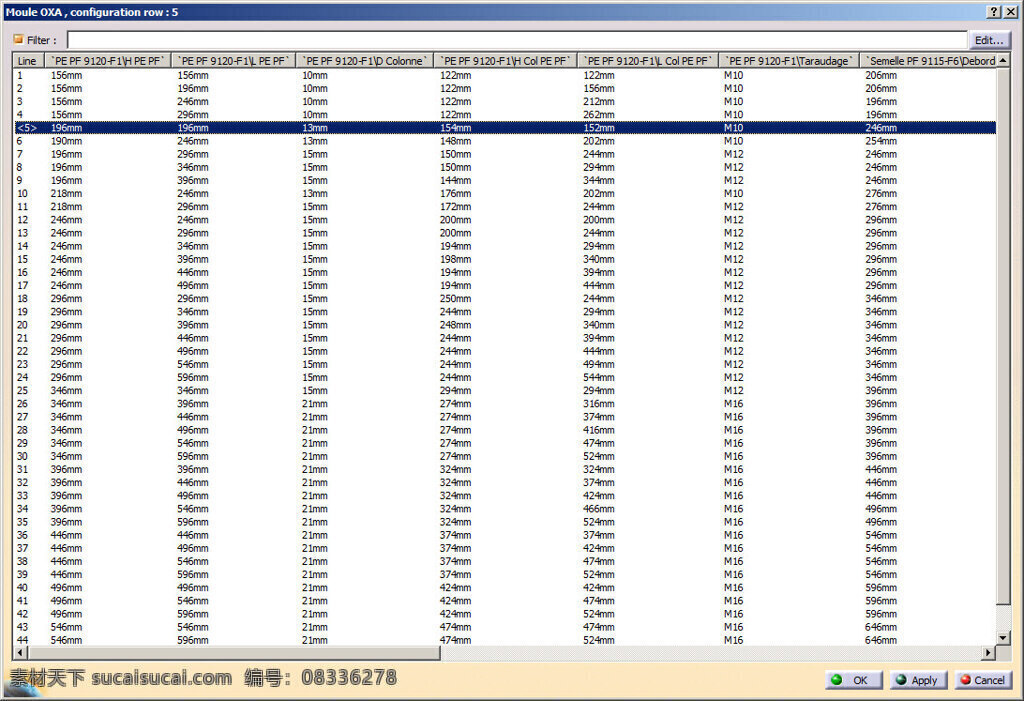Click inside the Filter text field
This screenshot has width=1024, height=701.
click(517, 40)
